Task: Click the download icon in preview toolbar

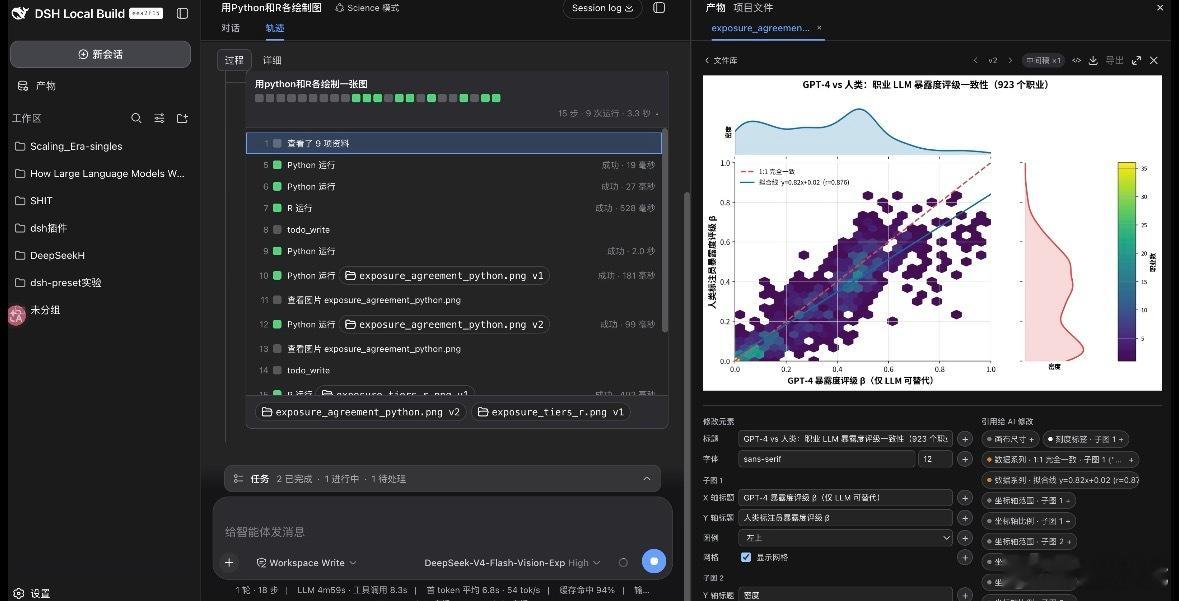Action: point(1093,60)
